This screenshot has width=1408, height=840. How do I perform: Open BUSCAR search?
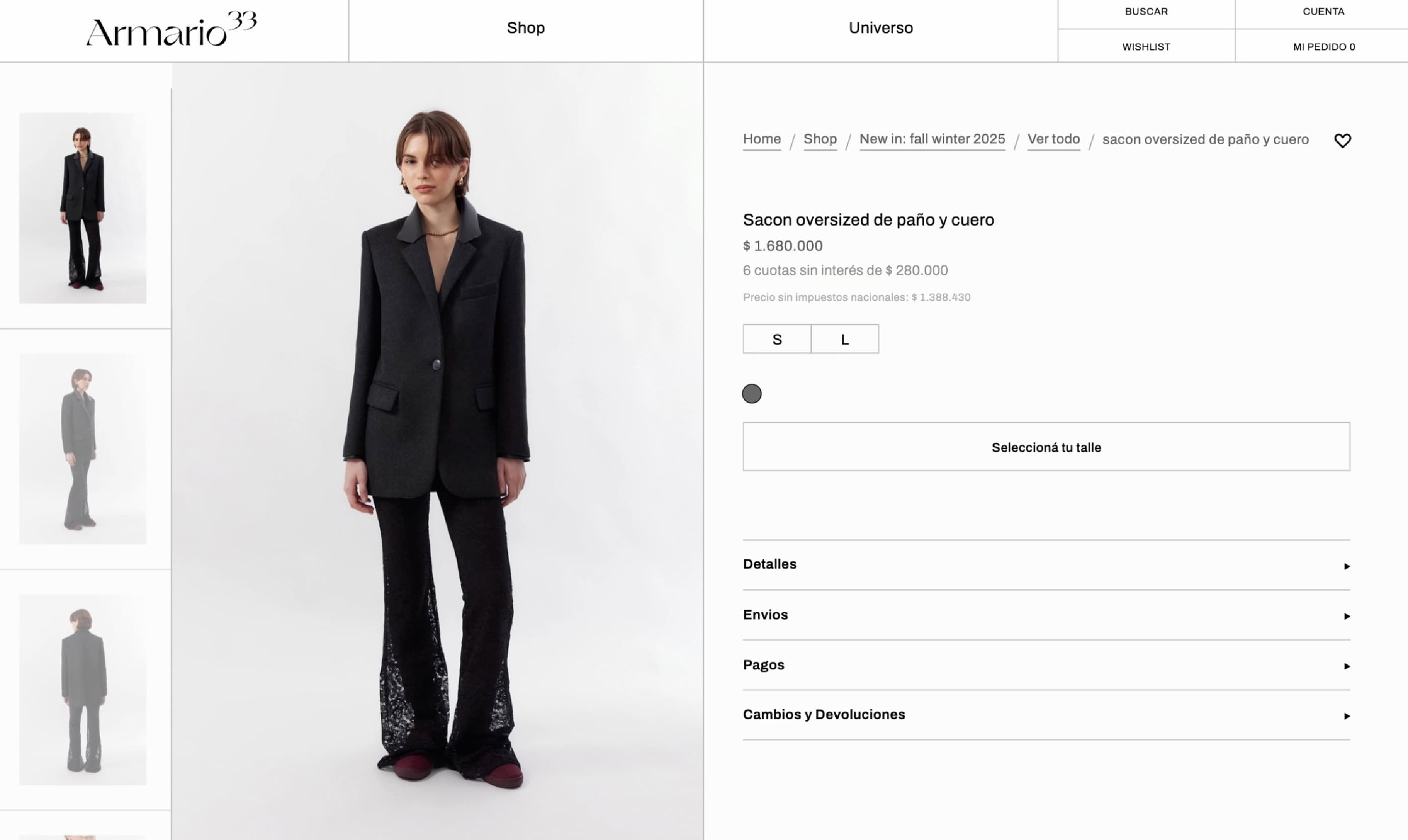coord(1146,12)
